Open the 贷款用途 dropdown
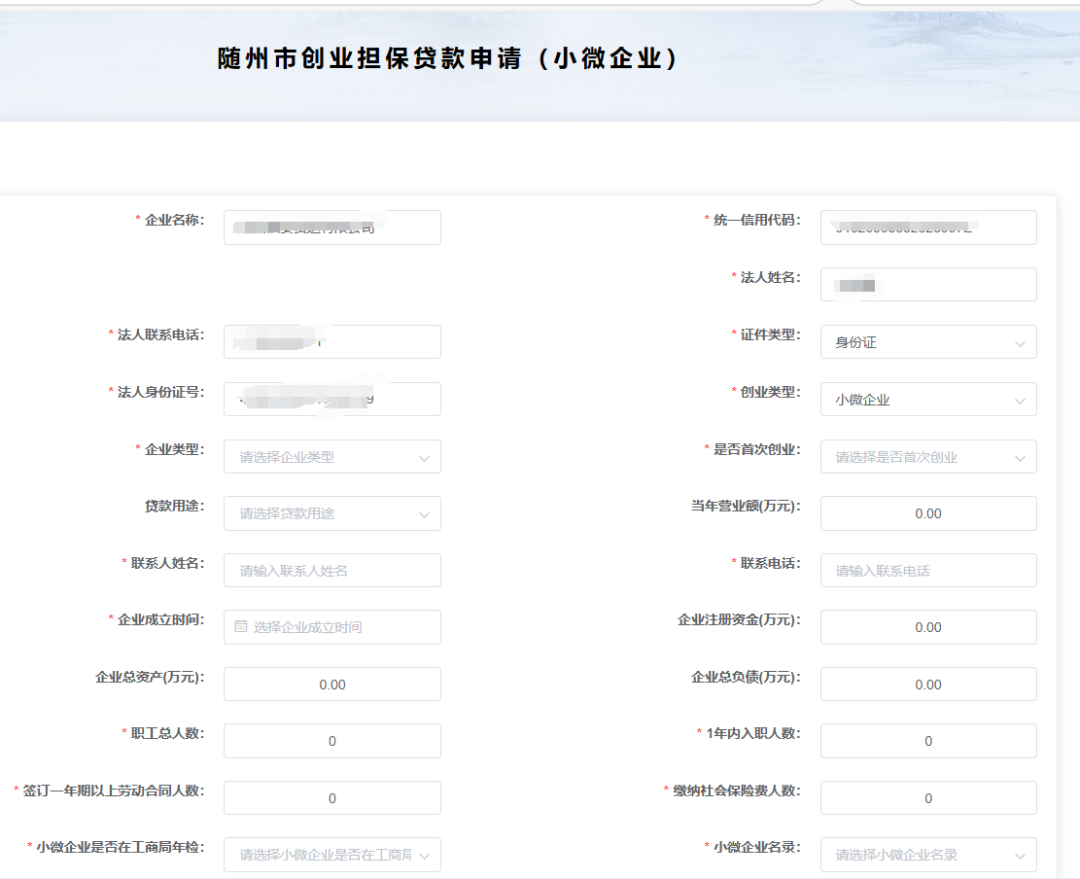1080x879 pixels. [x=332, y=513]
